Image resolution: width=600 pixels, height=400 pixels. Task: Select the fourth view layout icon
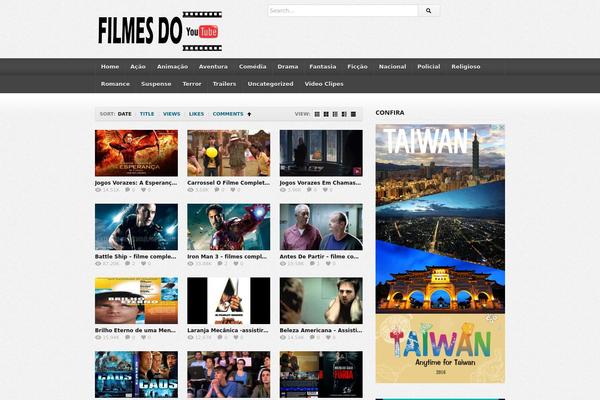(344, 114)
